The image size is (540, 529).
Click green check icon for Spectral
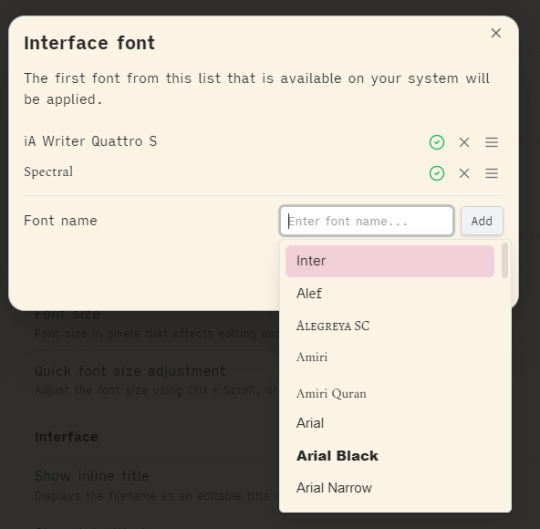[x=437, y=173]
